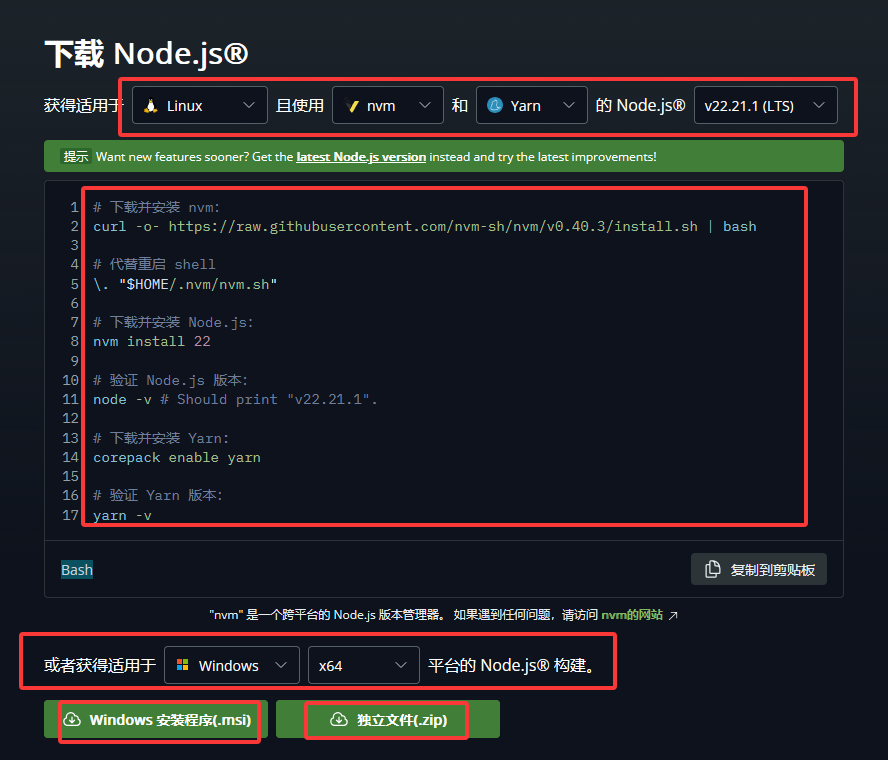The height and width of the screenshot is (760, 888).
Task: Click the Bash language label below the code
Action: (76, 568)
